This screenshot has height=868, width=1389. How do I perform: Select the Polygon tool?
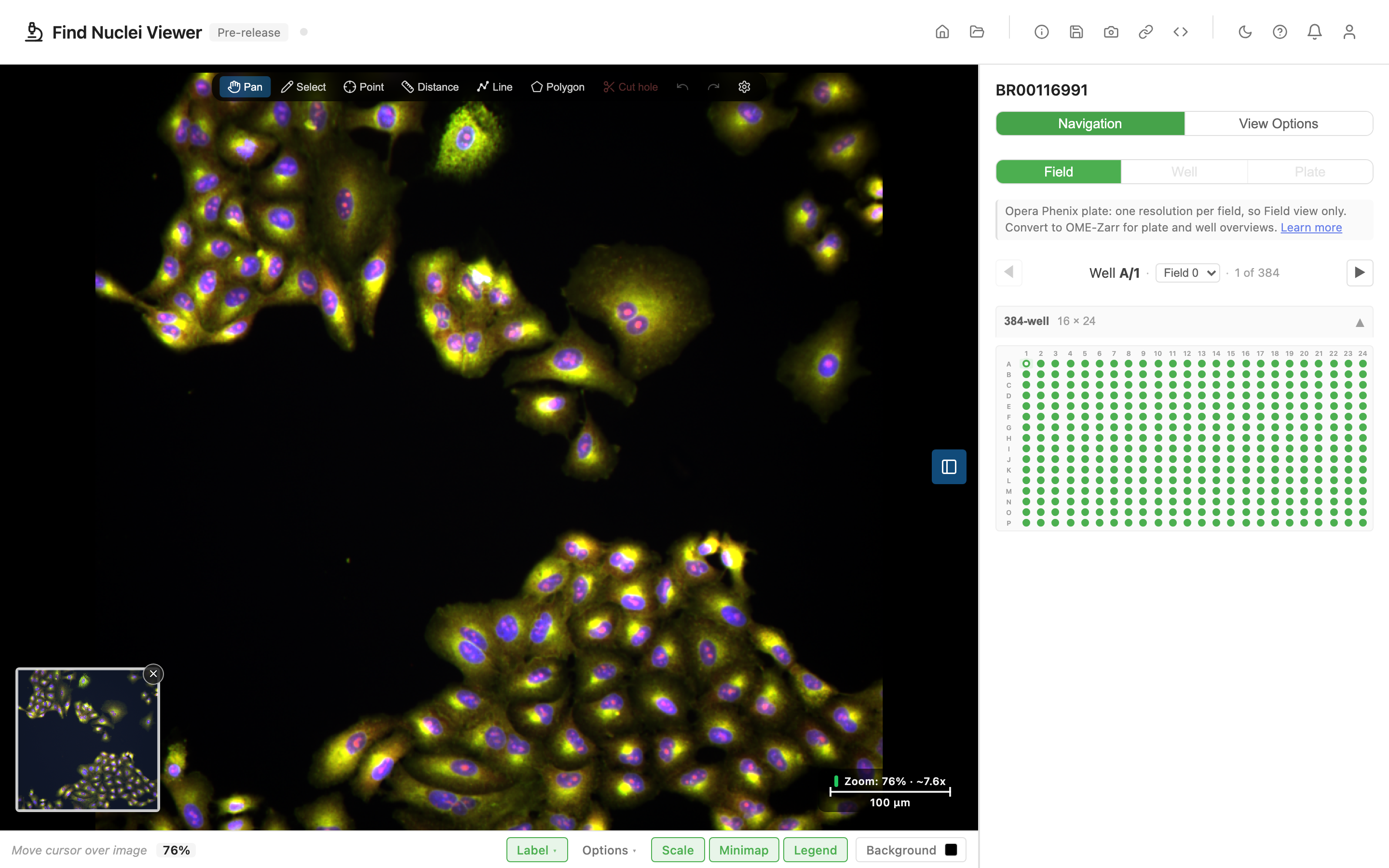[558, 87]
